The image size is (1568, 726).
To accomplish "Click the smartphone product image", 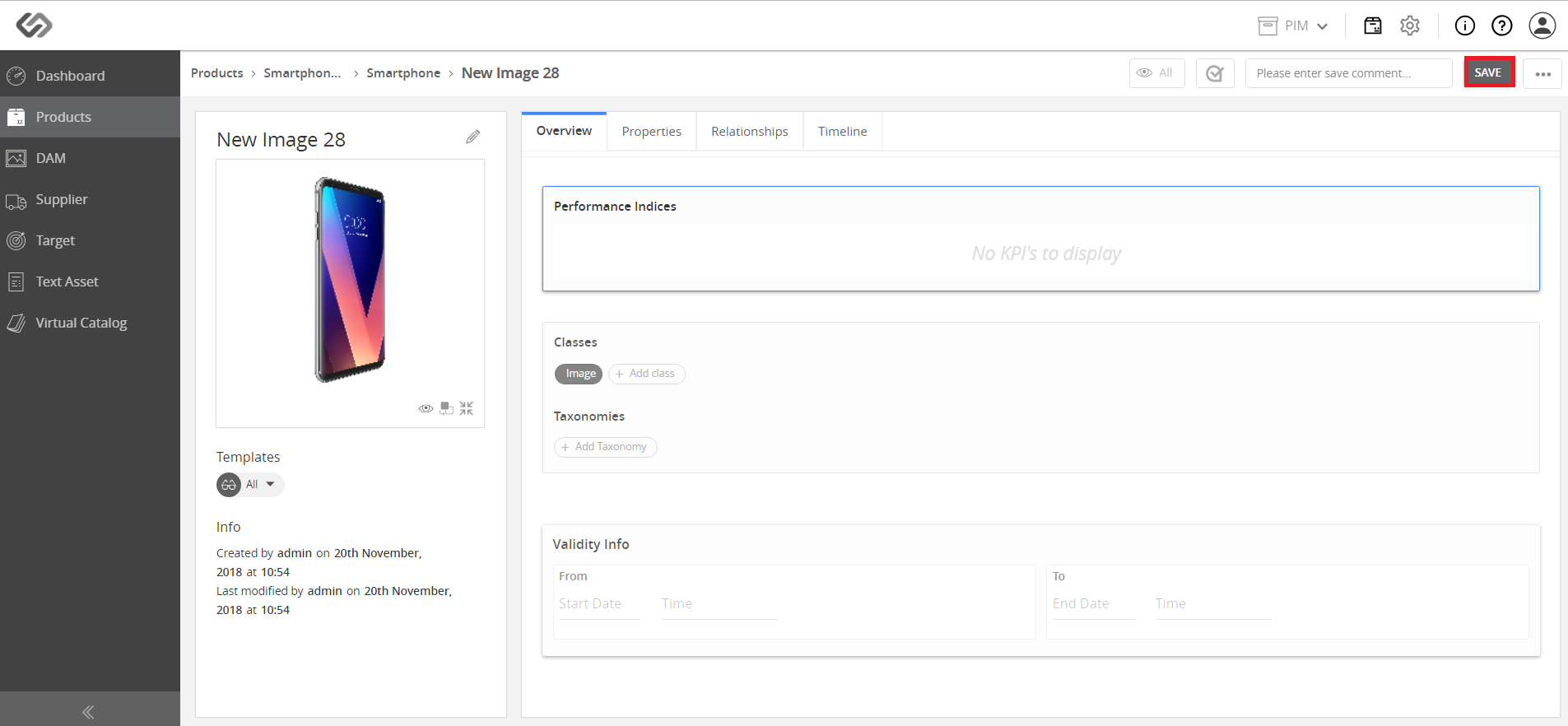I will pos(350,280).
